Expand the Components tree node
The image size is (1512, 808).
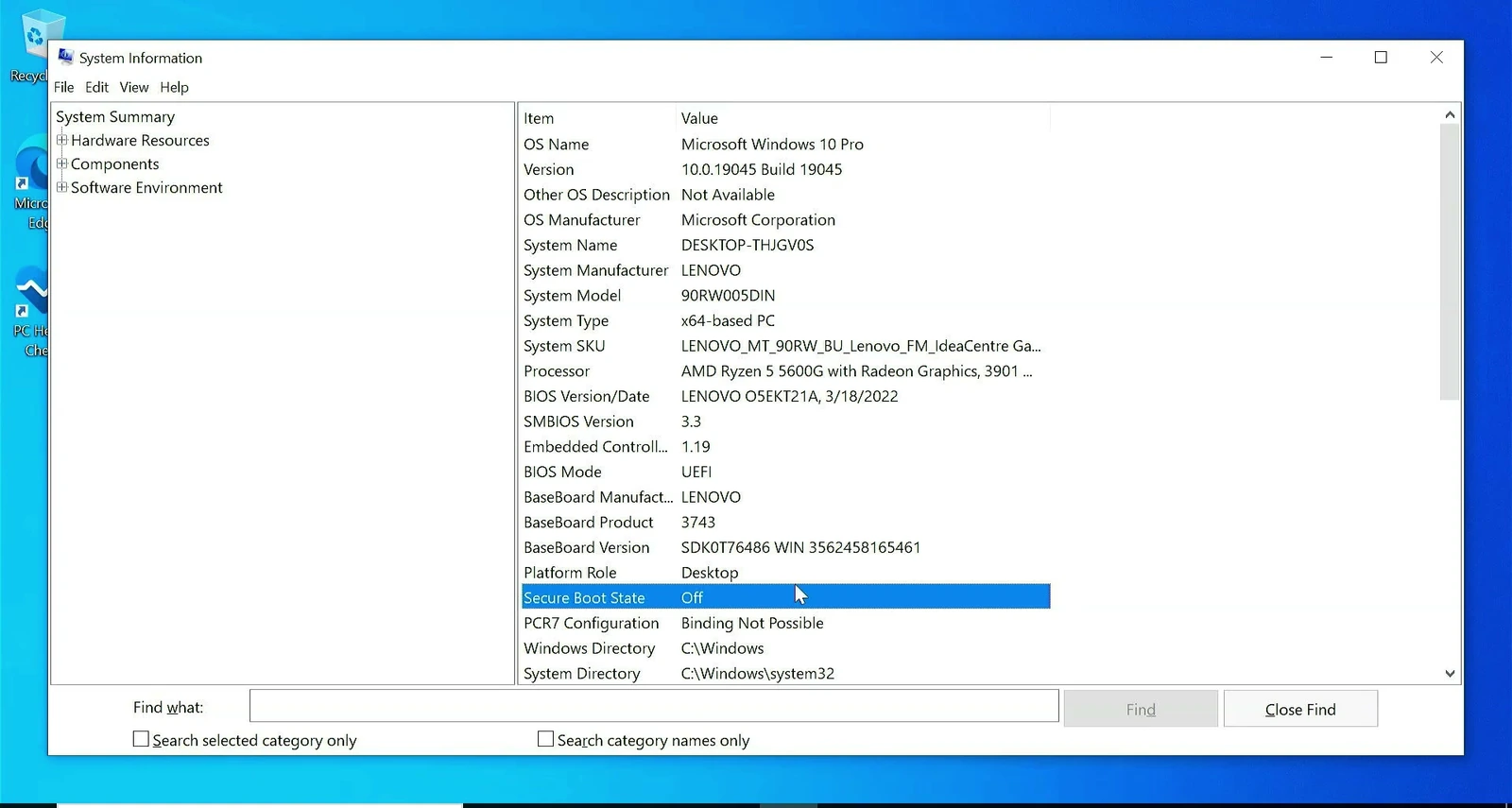click(61, 163)
